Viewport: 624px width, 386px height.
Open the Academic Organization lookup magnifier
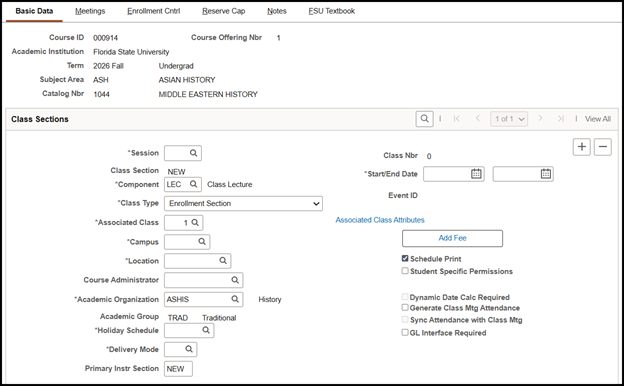coord(235,299)
